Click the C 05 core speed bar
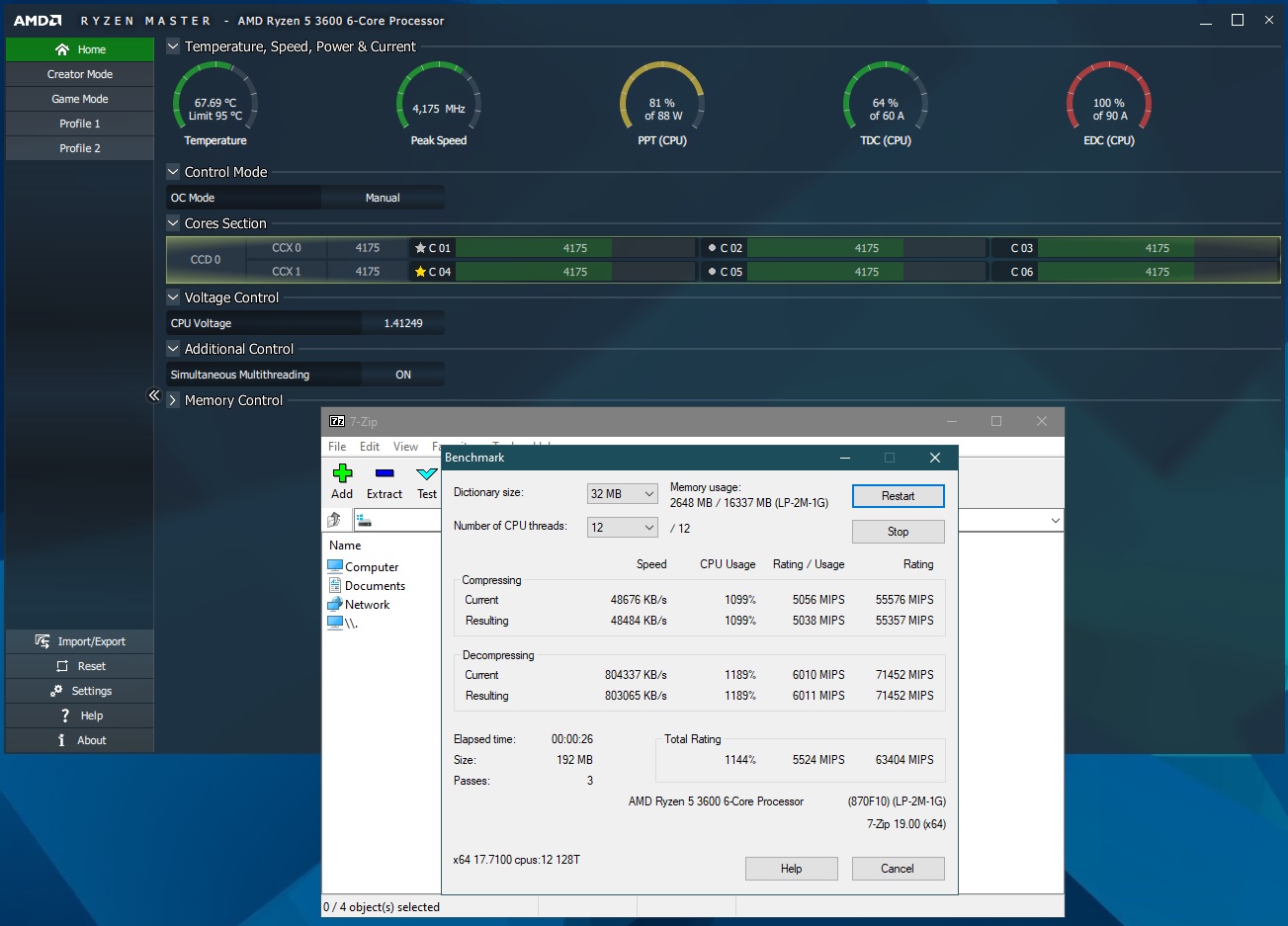The width and height of the screenshot is (1288, 926). pos(867,272)
